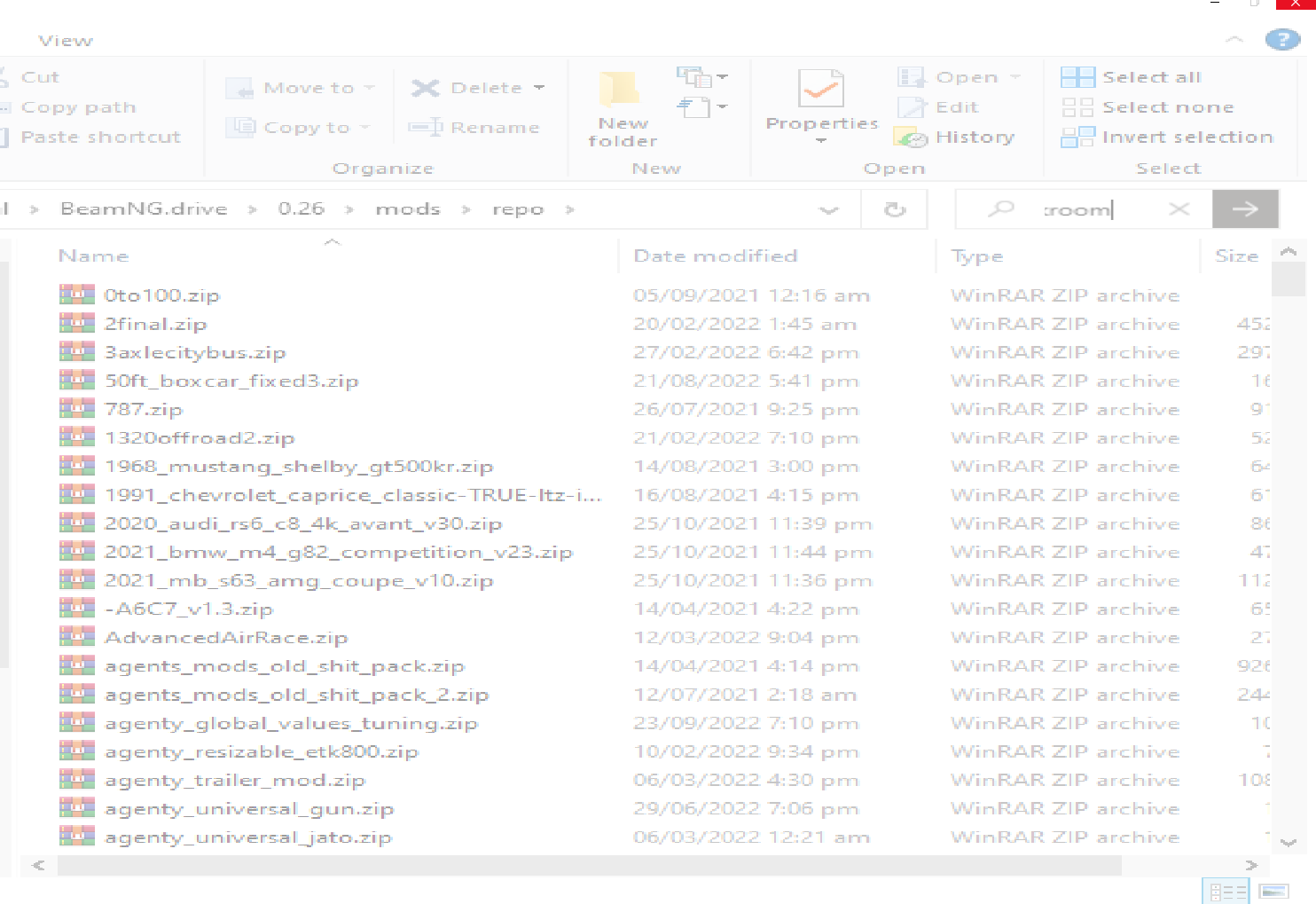Switch to Details view icon
Screen dimensions: 1316x904
pos(1227,891)
